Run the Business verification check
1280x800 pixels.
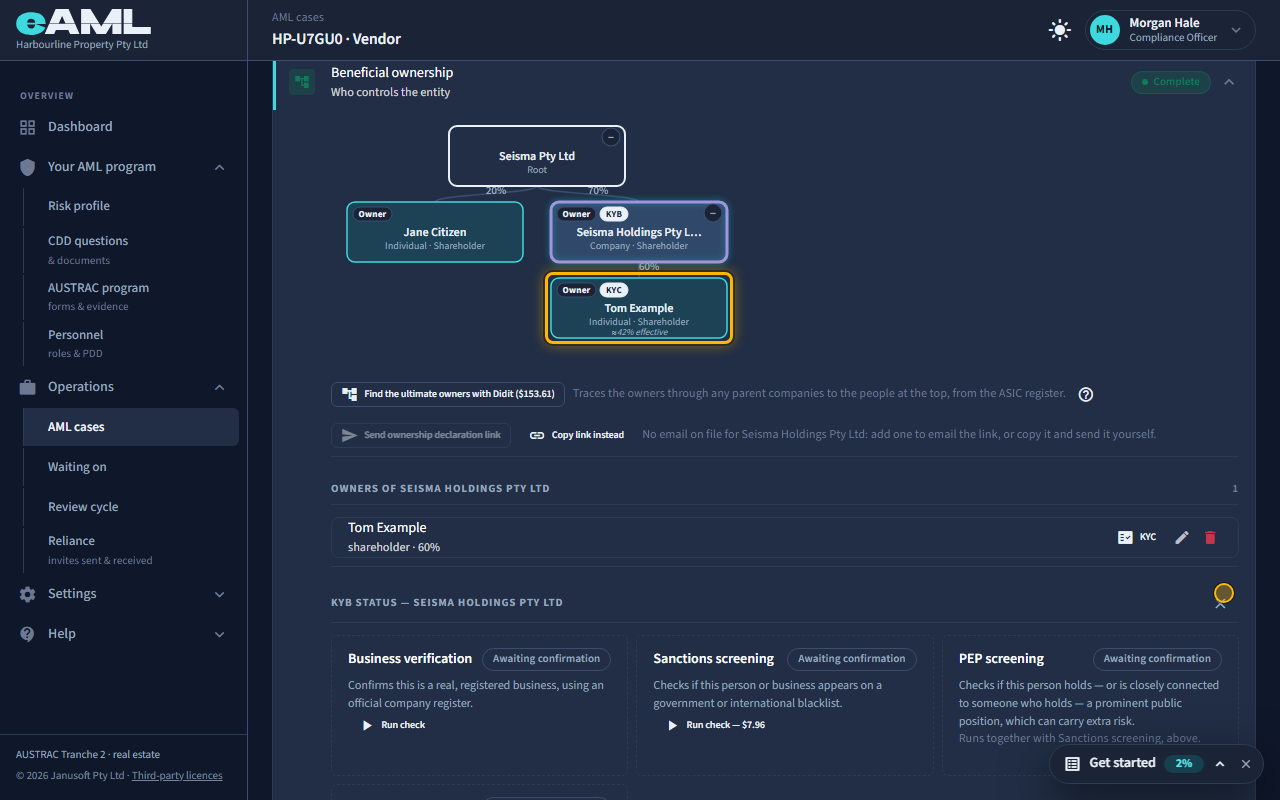coord(393,725)
